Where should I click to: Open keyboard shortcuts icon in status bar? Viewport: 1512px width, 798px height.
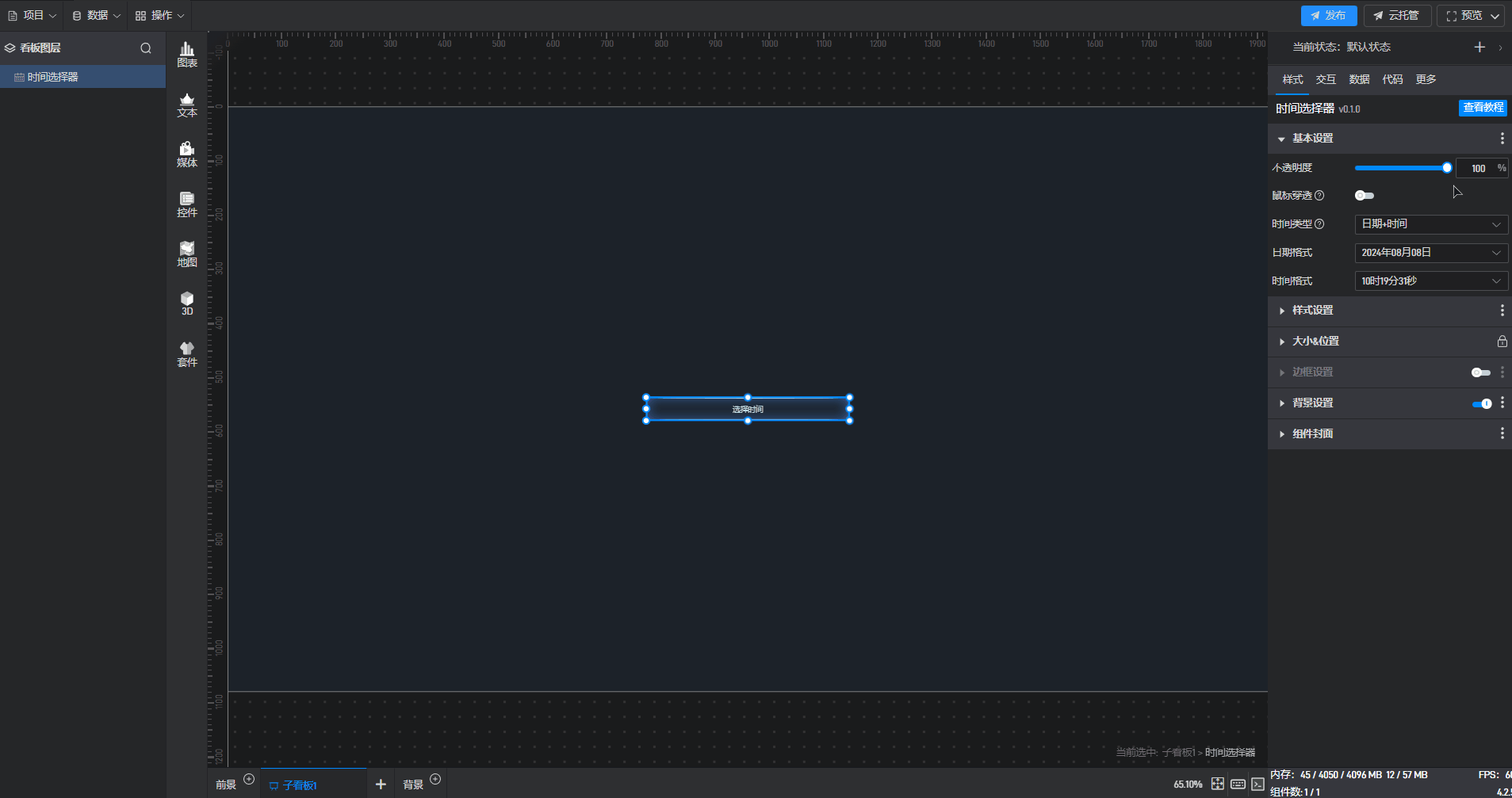click(x=1238, y=784)
